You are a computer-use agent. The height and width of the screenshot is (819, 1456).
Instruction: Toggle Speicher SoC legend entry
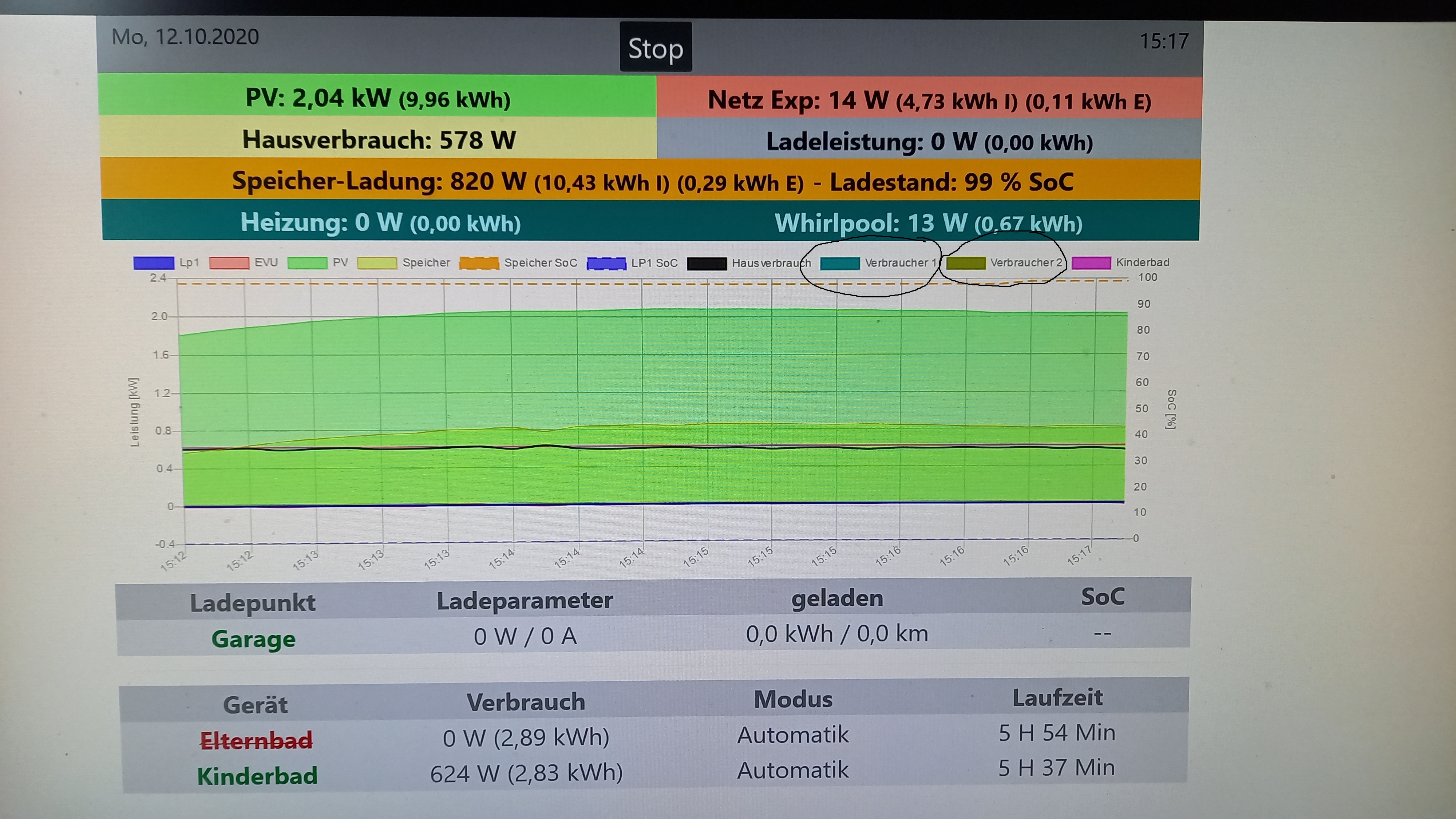tap(479, 263)
